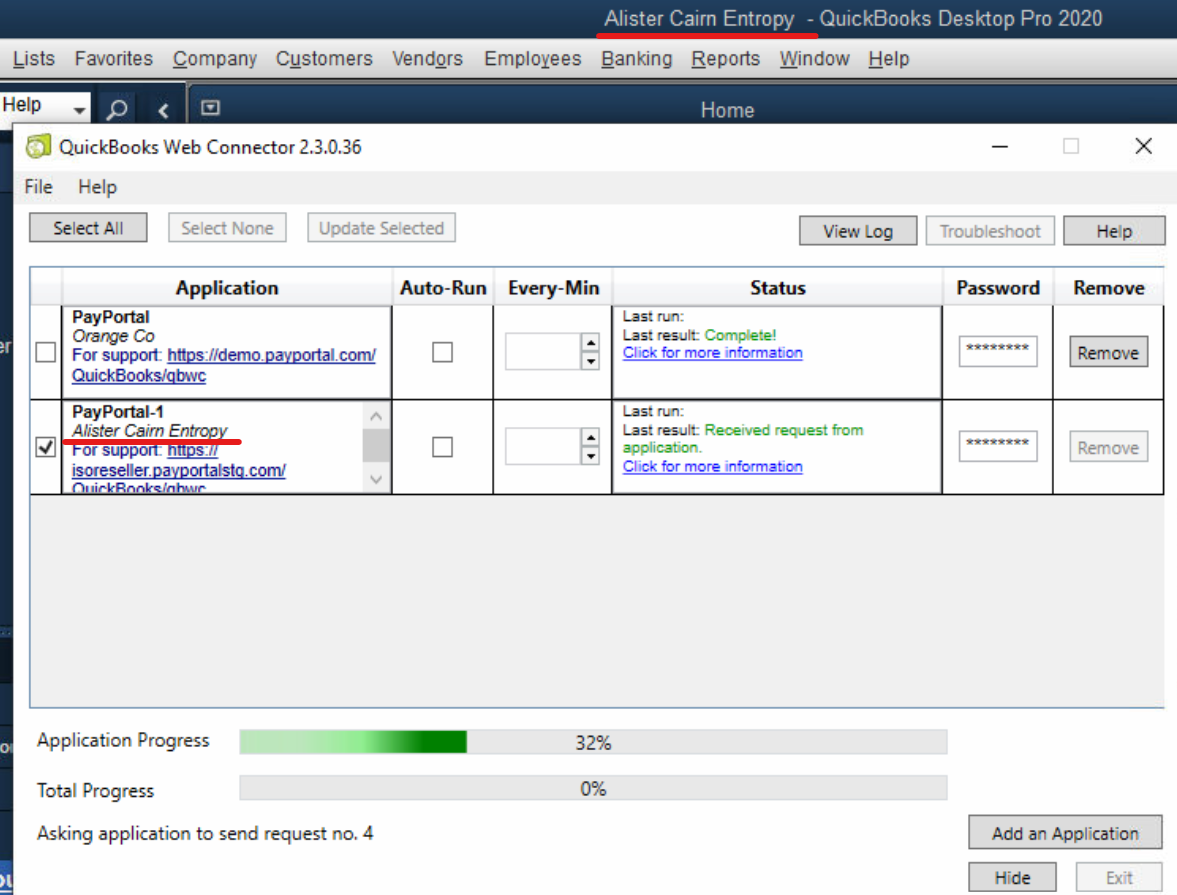Click Remove for PayPortal-1 application
Viewport: 1177px width, 895px height.
(x=1108, y=447)
